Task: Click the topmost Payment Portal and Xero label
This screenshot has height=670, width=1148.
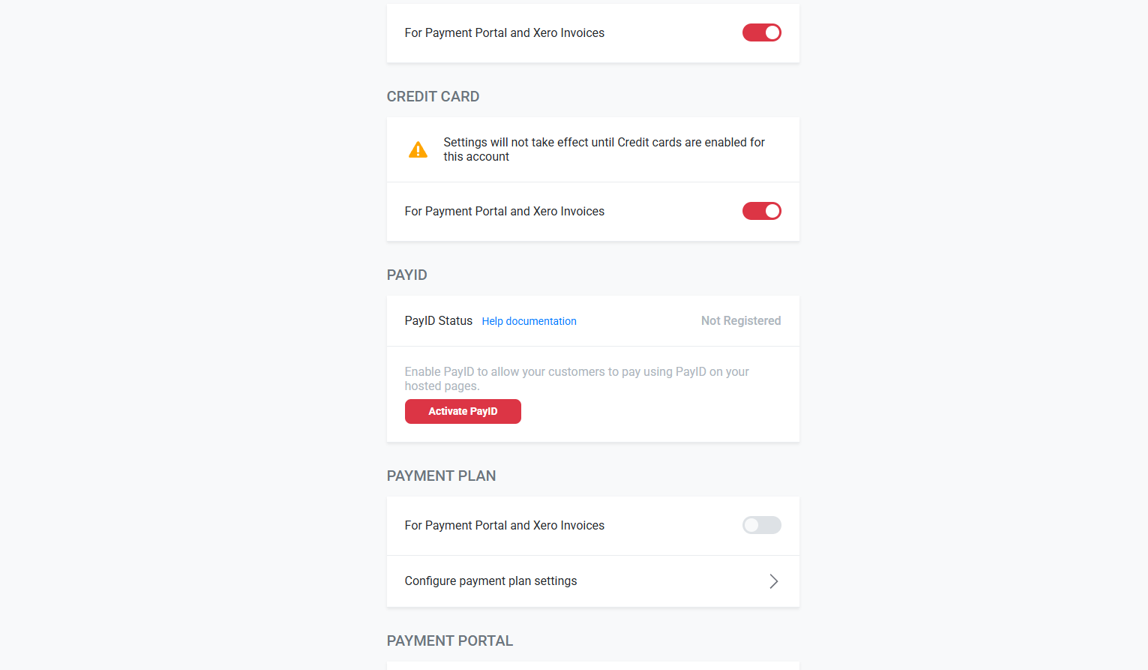Action: click(x=504, y=33)
